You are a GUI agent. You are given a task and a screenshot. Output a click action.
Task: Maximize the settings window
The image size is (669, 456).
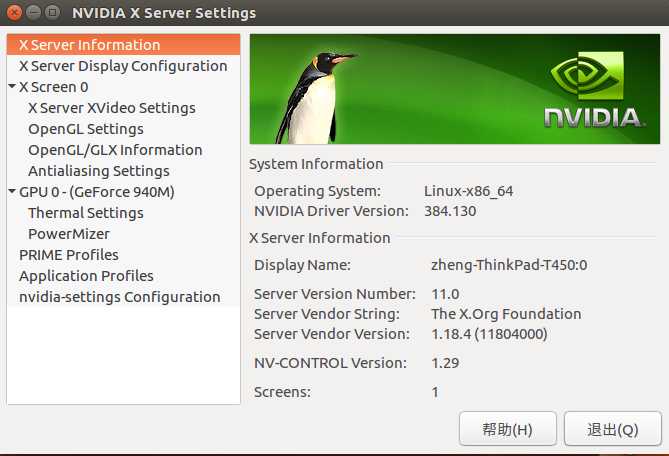[52, 13]
